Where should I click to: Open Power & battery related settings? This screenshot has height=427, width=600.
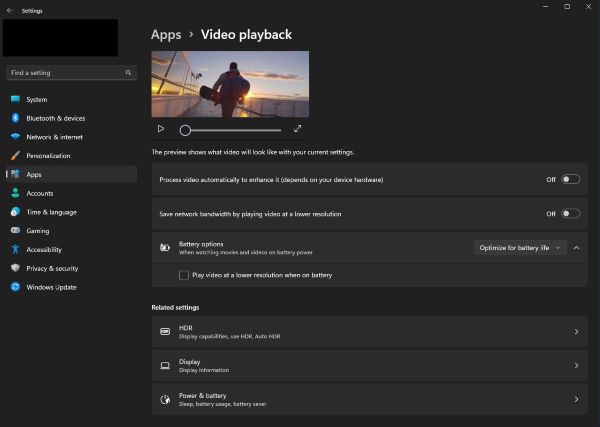pyautogui.click(x=368, y=399)
